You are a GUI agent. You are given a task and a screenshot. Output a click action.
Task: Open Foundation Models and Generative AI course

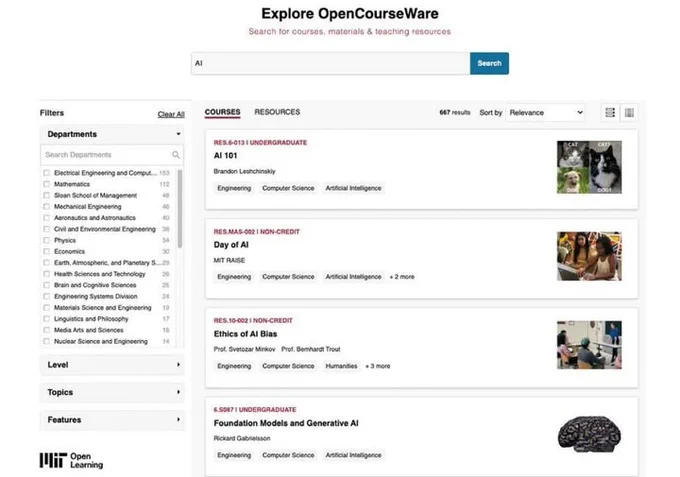(286, 423)
